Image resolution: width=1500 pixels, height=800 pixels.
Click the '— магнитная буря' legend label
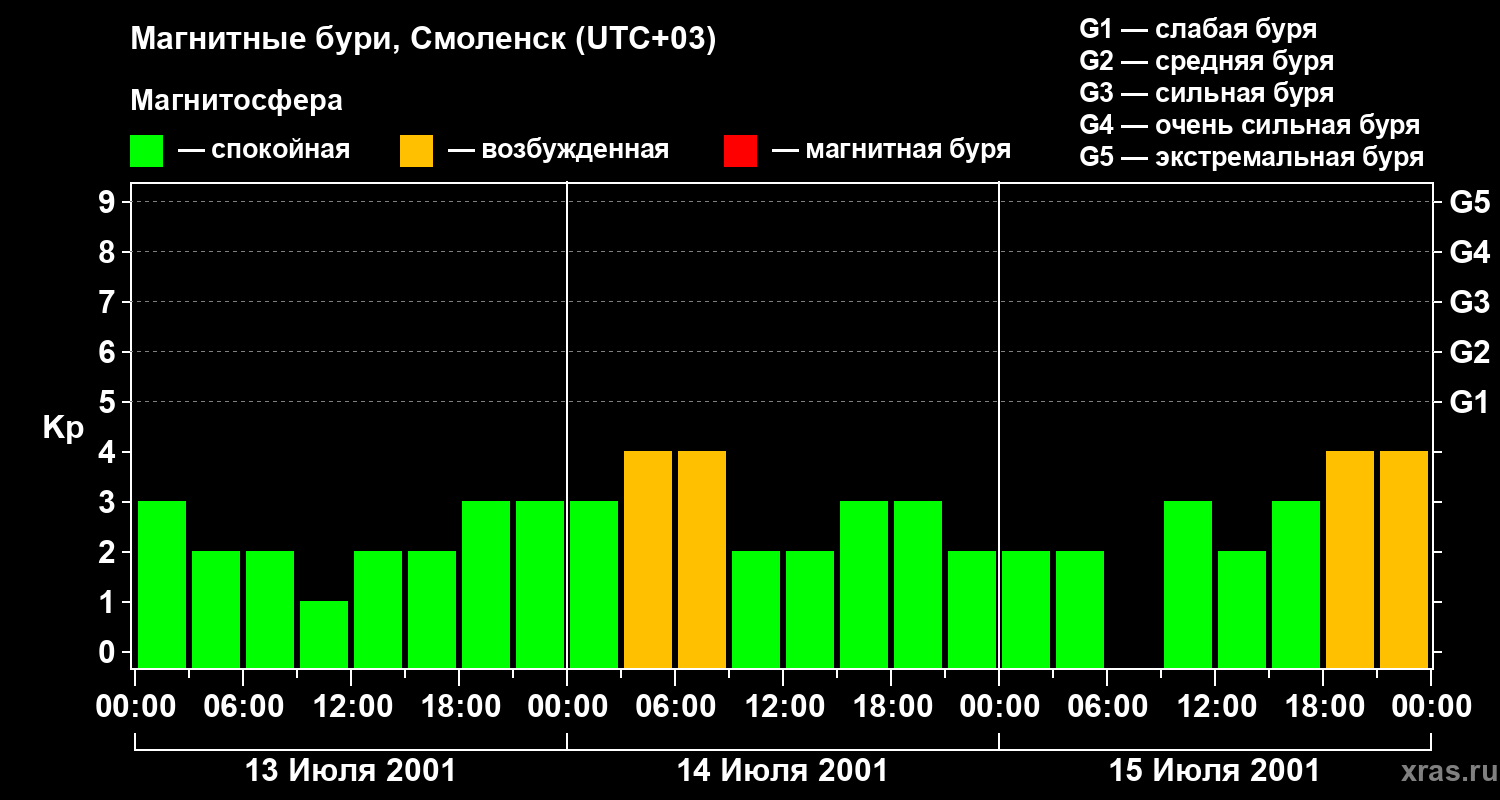tap(891, 150)
